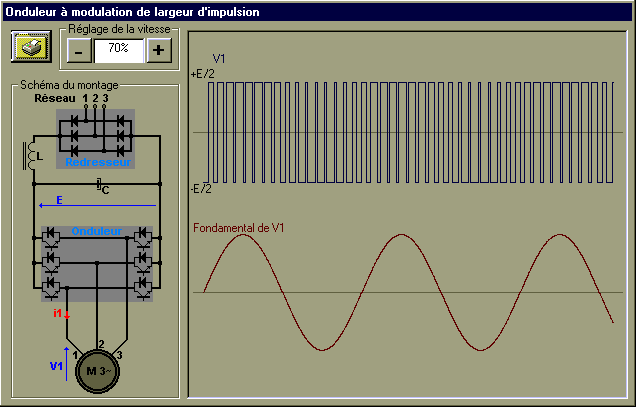Screen dimensions: 636x407
Task: Click the capacitor C symbol
Action: [103, 186]
